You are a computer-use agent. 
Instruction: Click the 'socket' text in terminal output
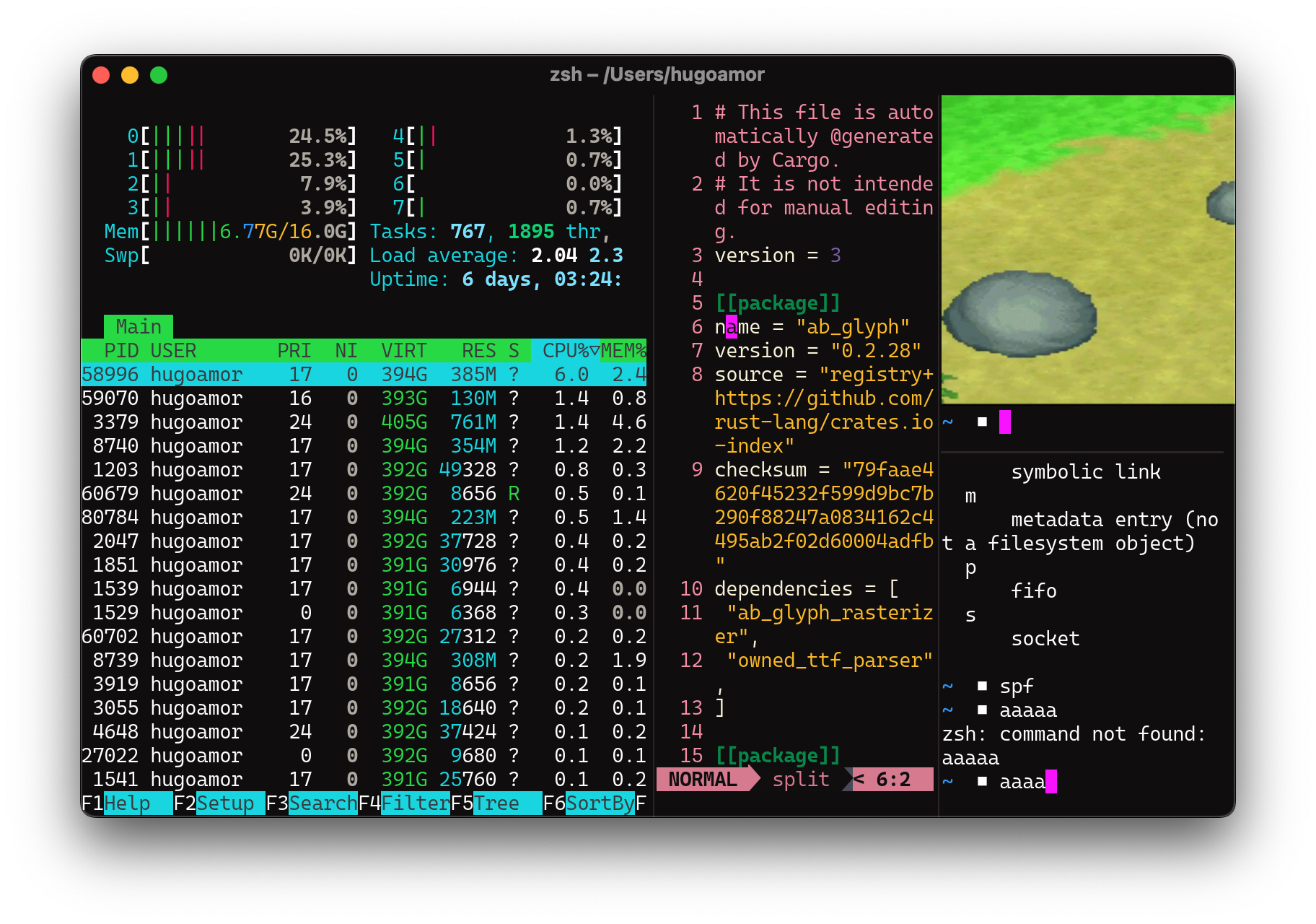point(1045,638)
